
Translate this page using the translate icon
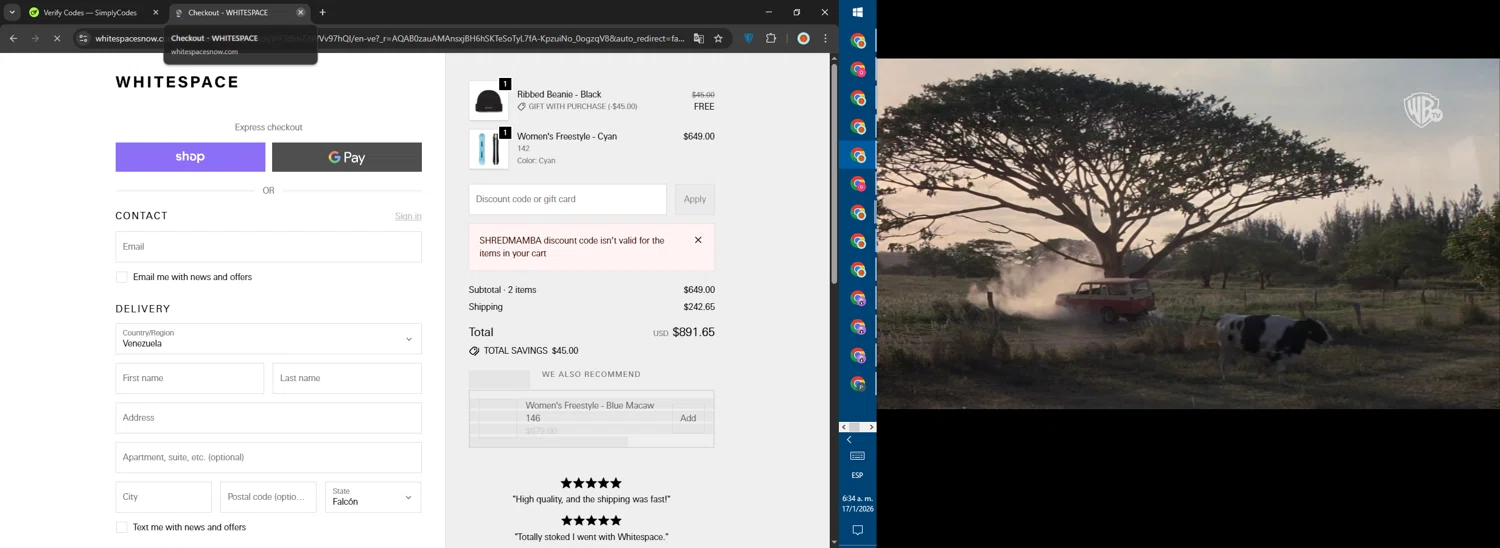point(699,39)
